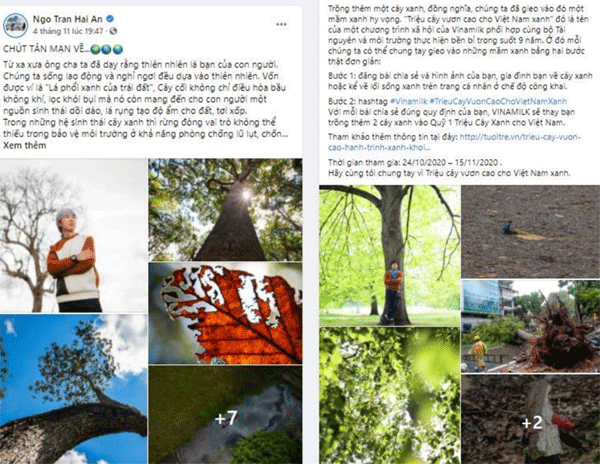Image resolution: width=600 pixels, height=464 pixels.
Task: Open the three-dot post options menu
Action: click(x=281, y=24)
